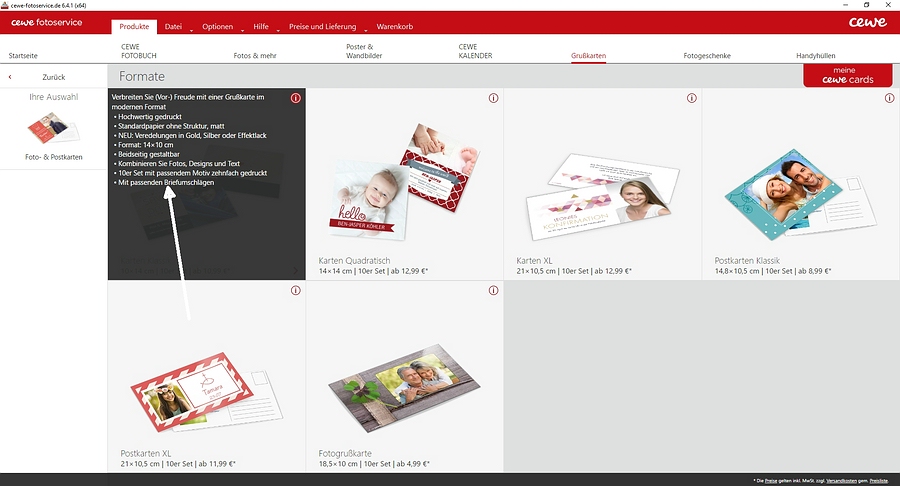Viewport: 900px width, 486px height.
Task: Open the Hilfe menu
Action: click(x=261, y=26)
